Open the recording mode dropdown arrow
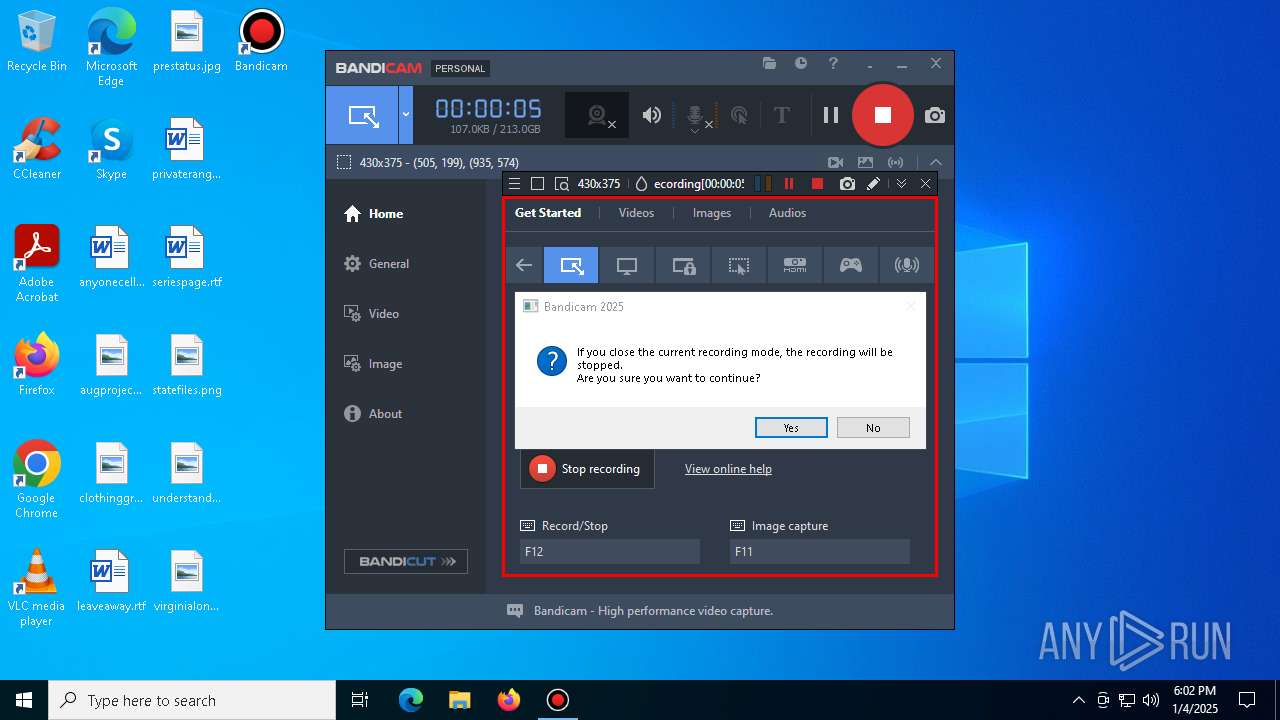 406,115
